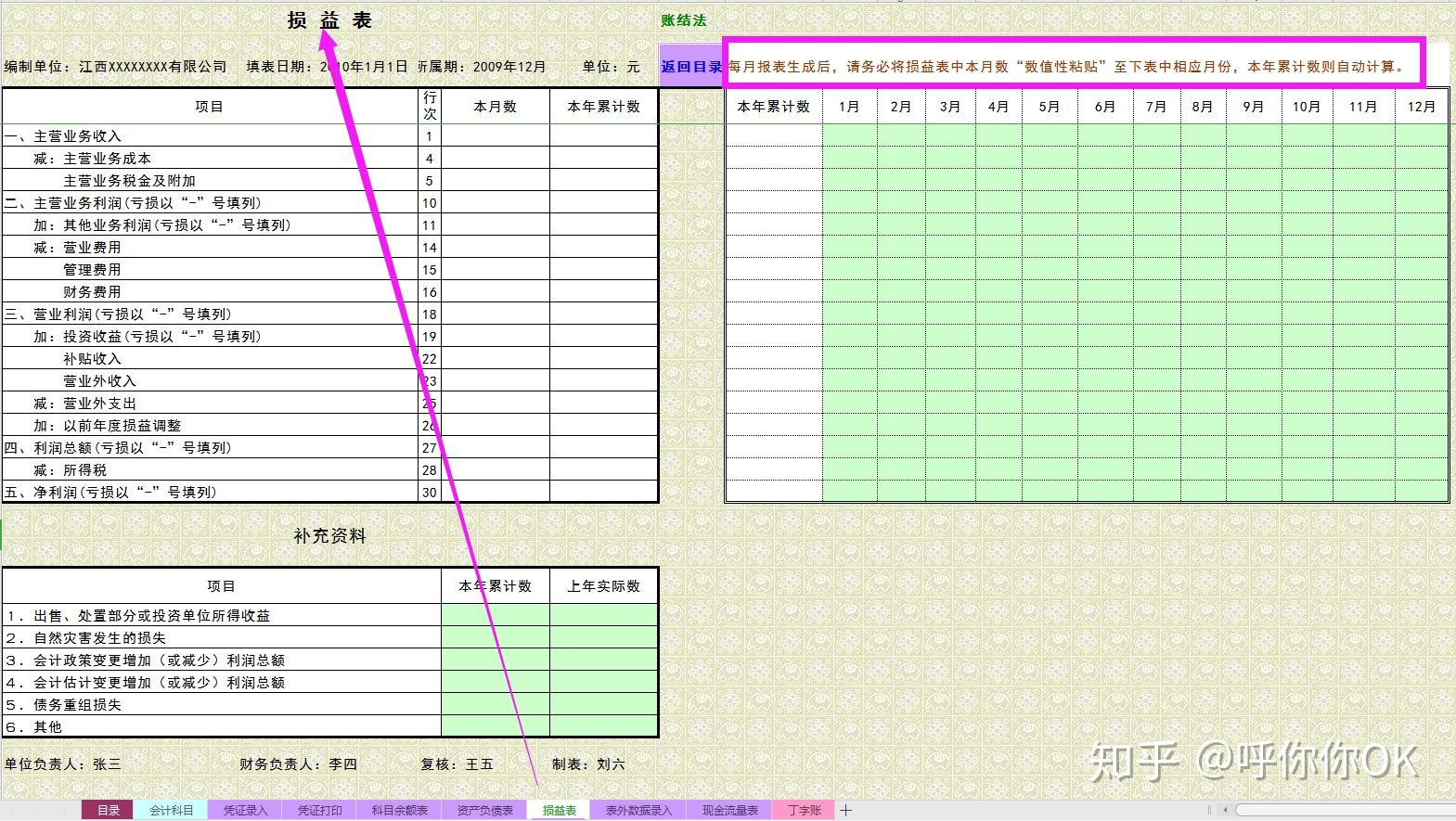This screenshot has width=1456, height=821.
Task: Click 本年累计数 cell for 其他 row
Action: coord(495,727)
